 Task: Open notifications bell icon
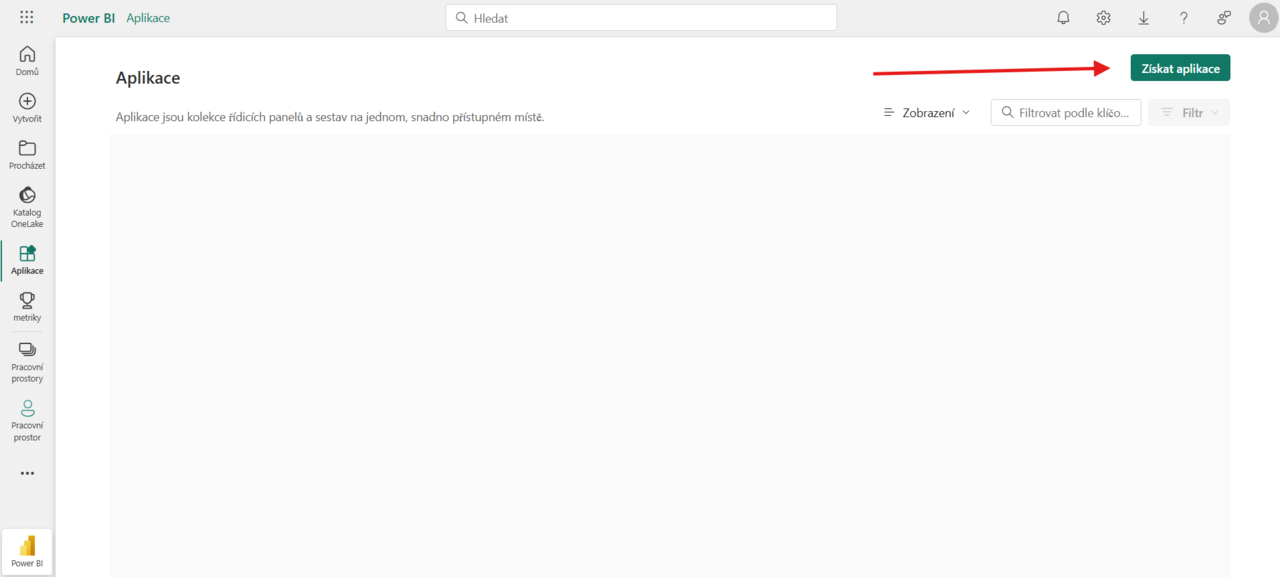click(x=1063, y=18)
